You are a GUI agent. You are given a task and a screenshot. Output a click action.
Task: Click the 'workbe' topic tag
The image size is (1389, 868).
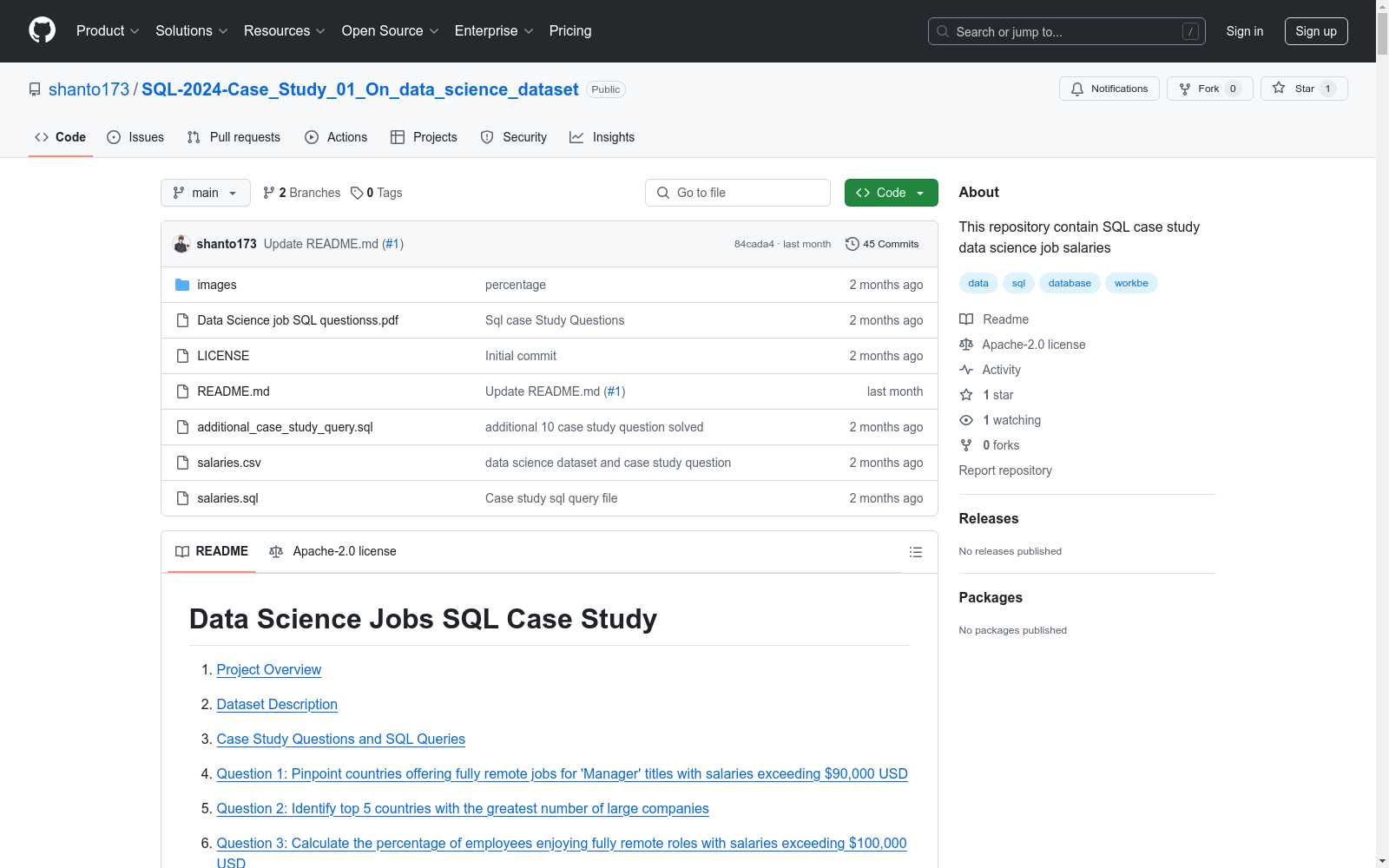click(1131, 283)
